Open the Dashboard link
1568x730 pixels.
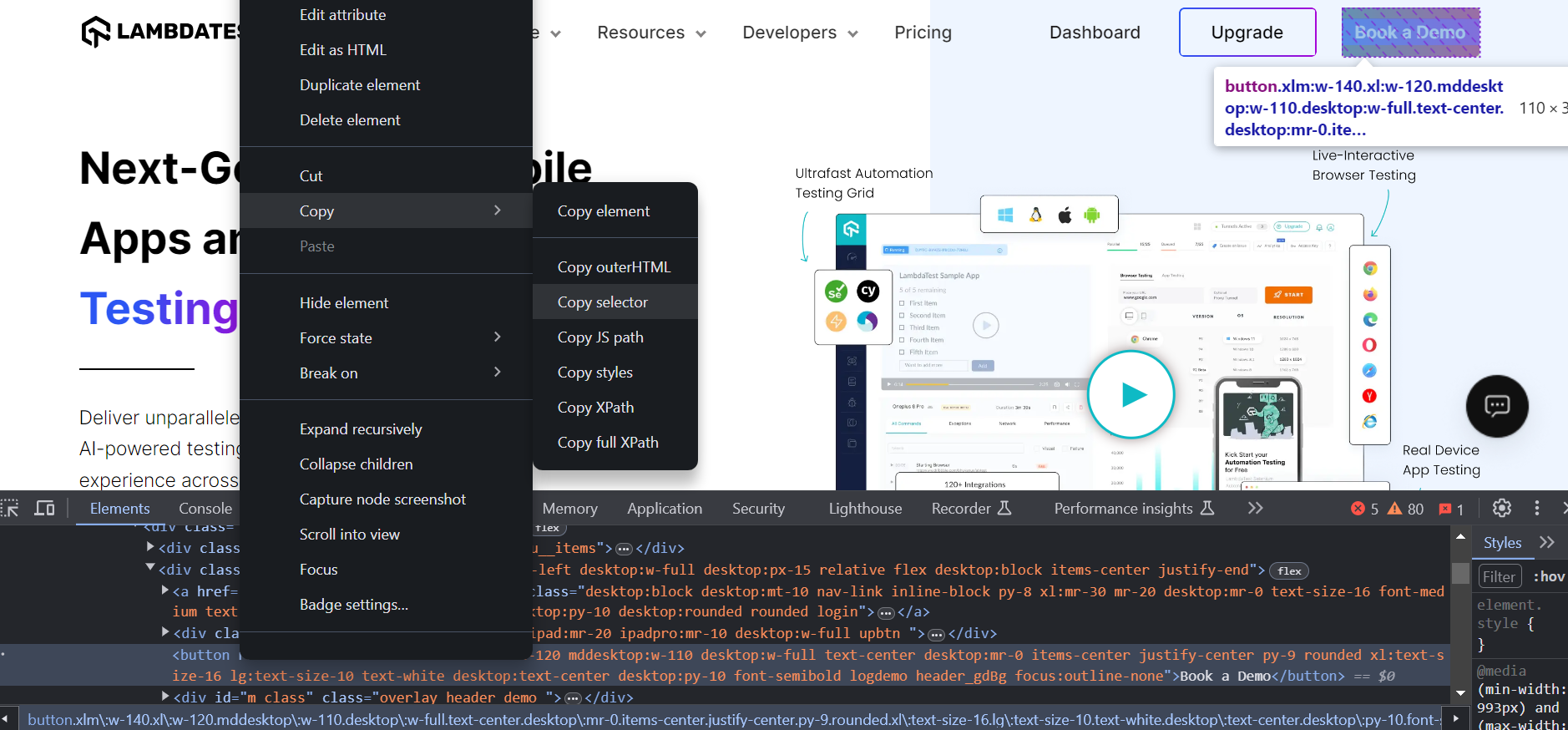[1095, 33]
